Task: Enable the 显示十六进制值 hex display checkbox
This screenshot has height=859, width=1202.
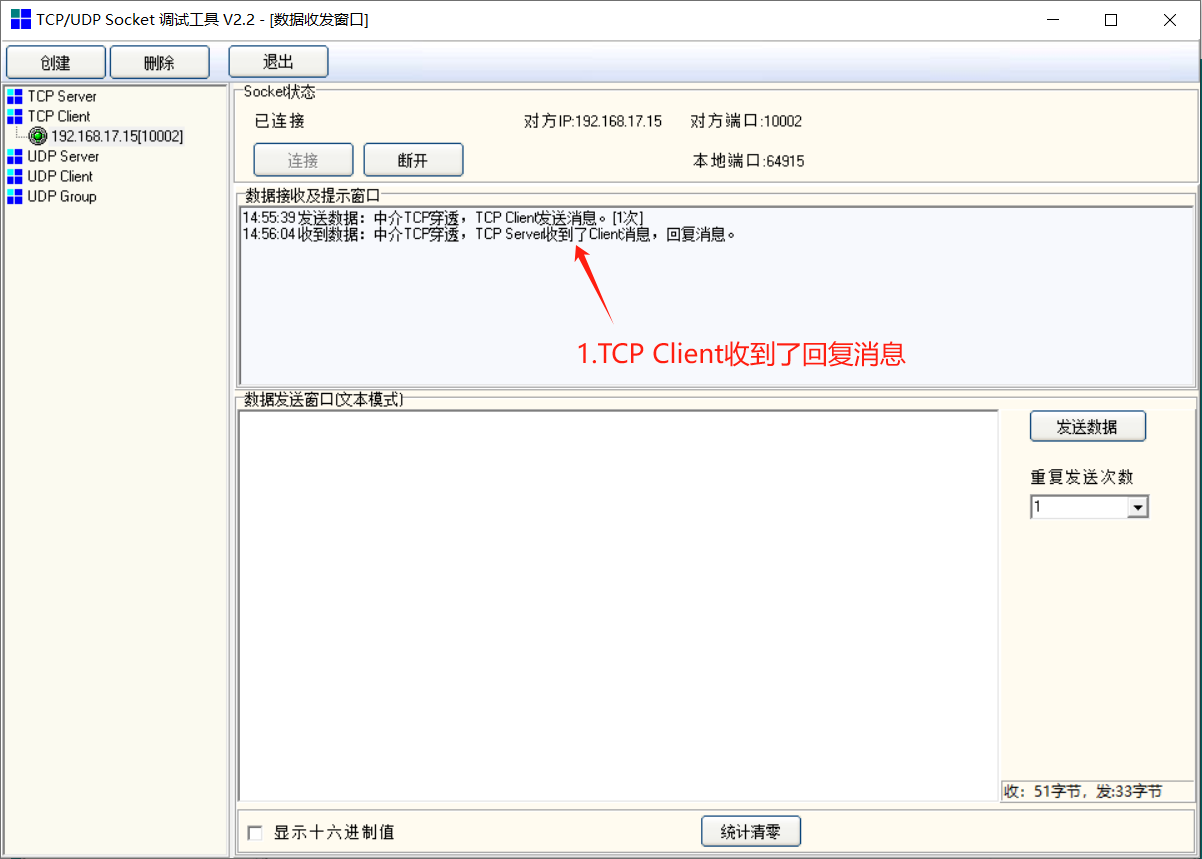Action: 255,832
